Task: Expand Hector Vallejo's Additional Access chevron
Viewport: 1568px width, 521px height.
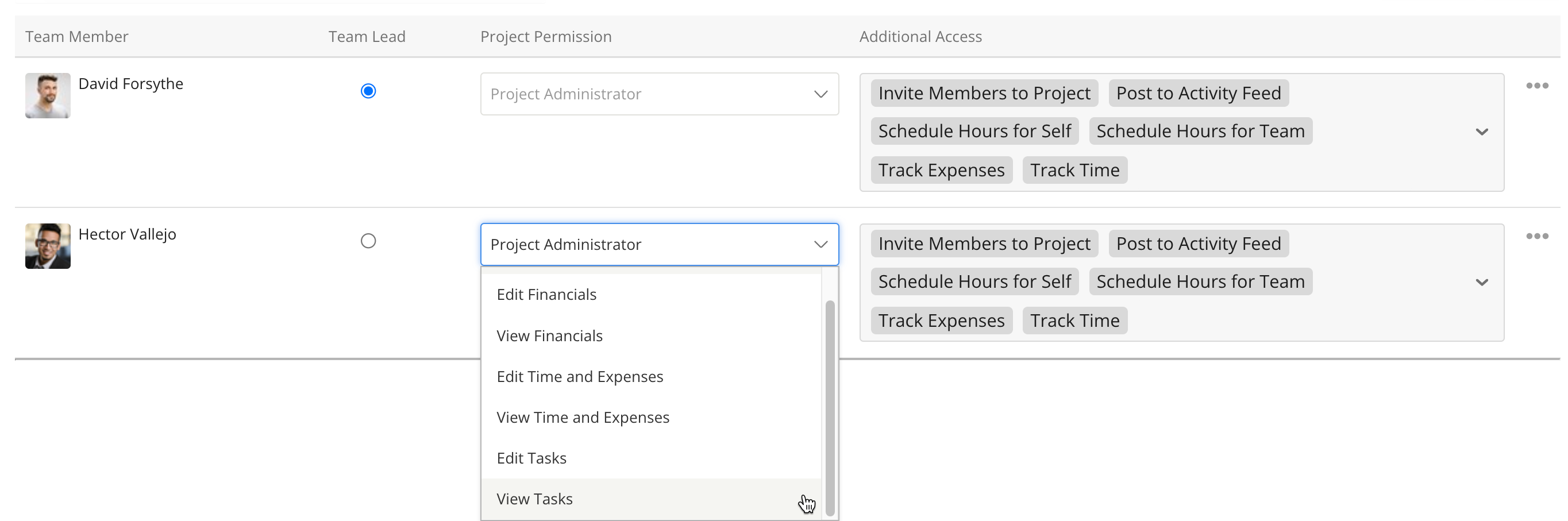Action: (x=1482, y=283)
